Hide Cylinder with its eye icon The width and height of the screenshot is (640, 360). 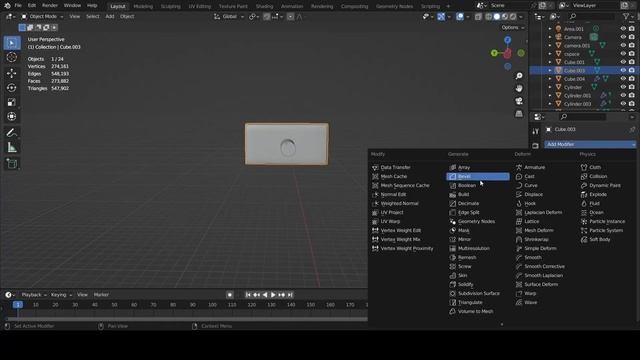coord(623,87)
